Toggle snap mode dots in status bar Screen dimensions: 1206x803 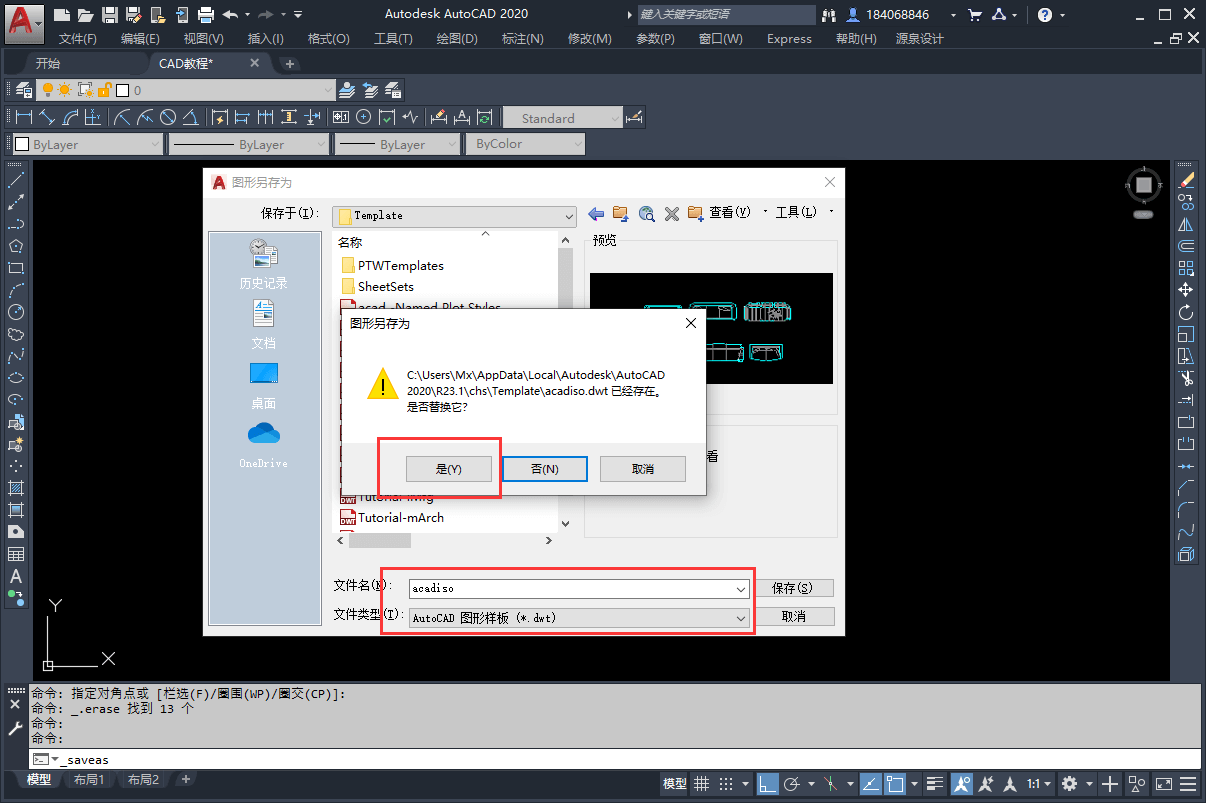point(727,784)
